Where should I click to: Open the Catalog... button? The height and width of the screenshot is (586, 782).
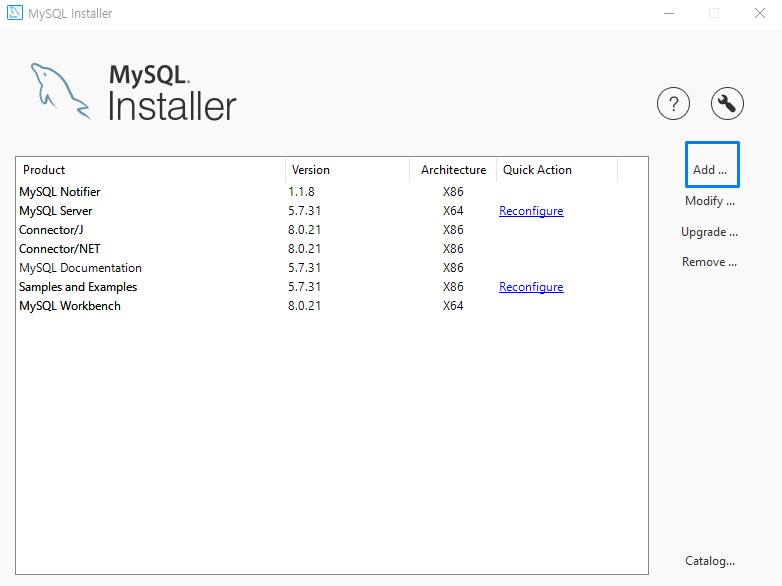click(x=710, y=561)
